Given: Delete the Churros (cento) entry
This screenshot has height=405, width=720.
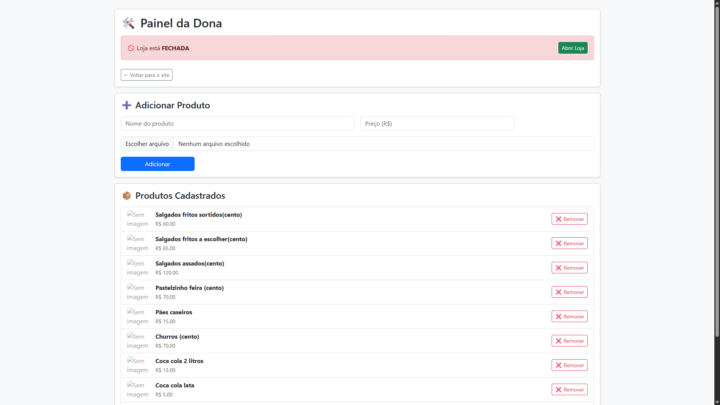Looking at the screenshot, I should (569, 341).
